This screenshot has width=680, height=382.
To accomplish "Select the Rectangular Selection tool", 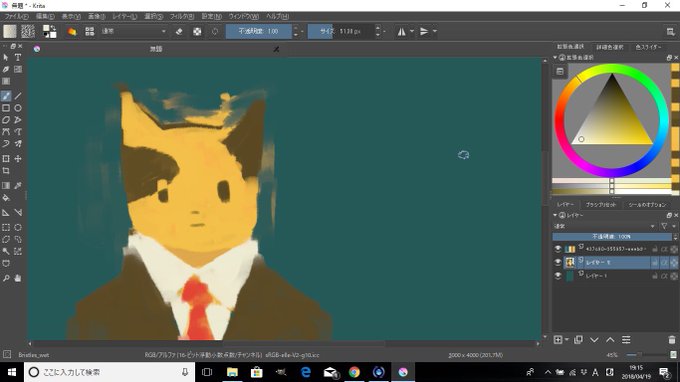I will 6,227.
